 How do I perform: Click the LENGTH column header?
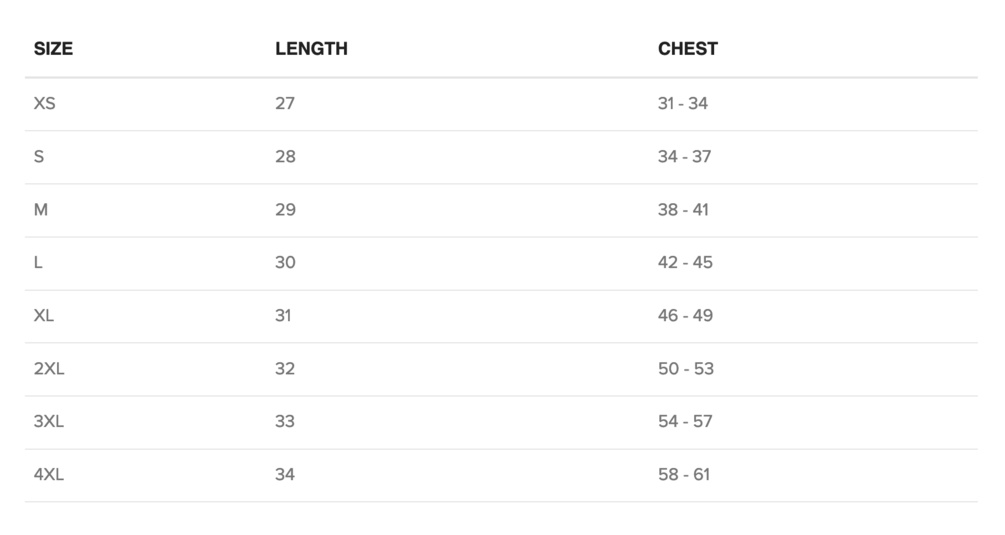pos(311,48)
